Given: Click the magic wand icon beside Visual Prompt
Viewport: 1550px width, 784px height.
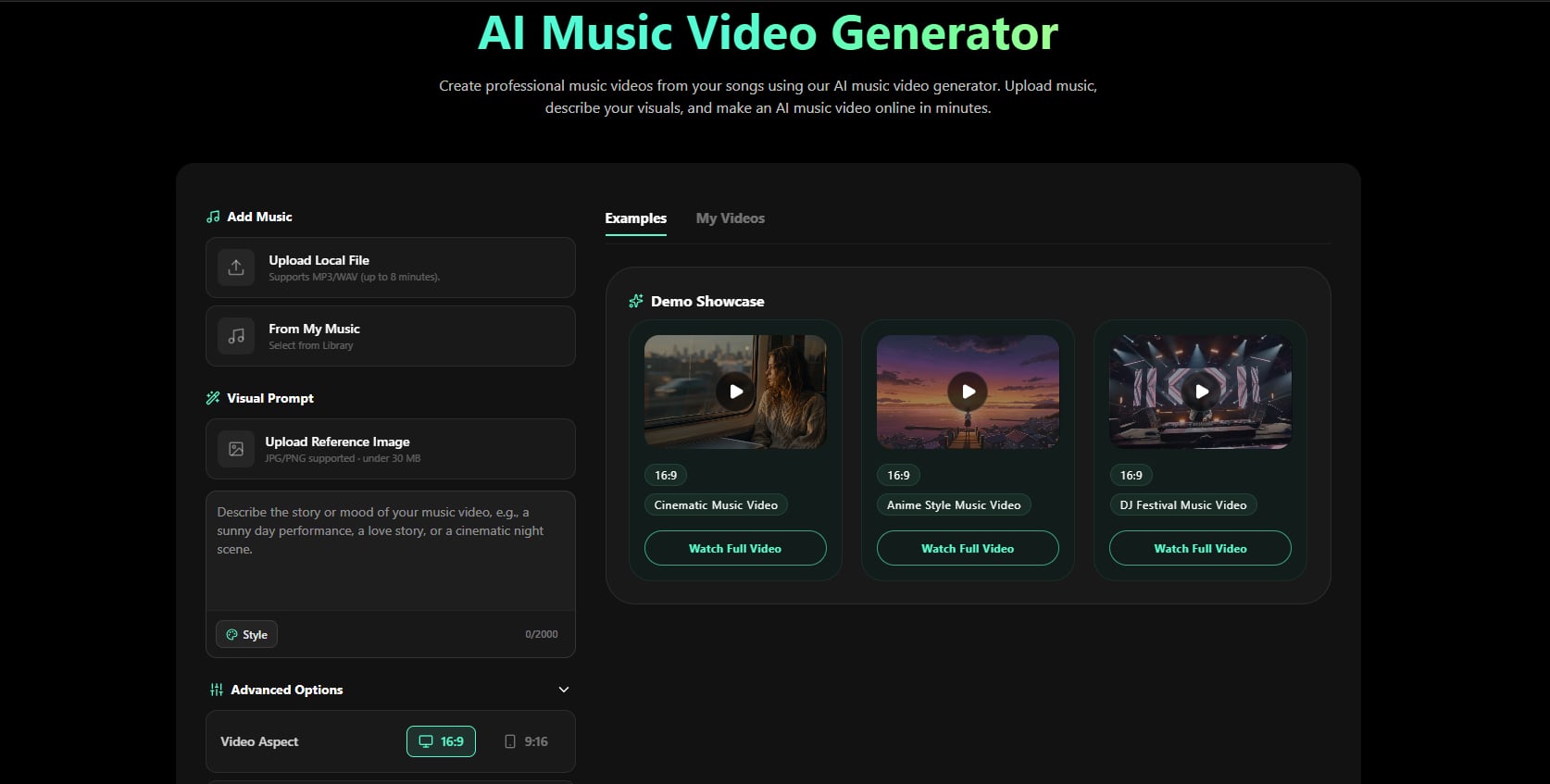Looking at the screenshot, I should click(x=213, y=398).
